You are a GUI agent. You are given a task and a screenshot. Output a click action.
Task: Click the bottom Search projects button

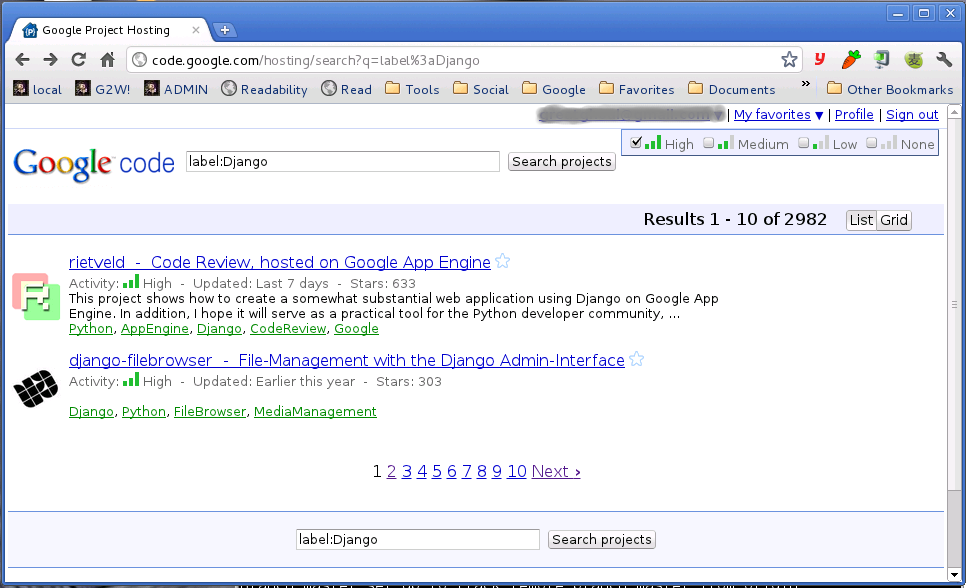(x=602, y=539)
